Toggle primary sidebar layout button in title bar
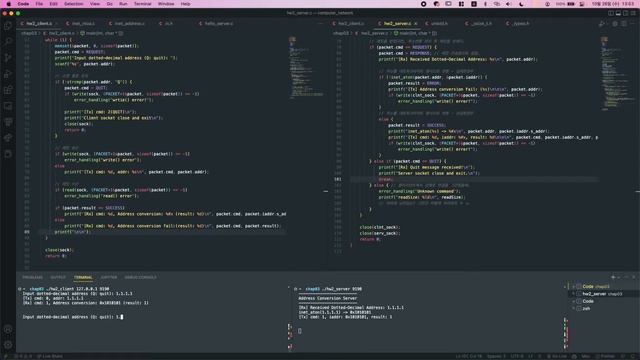 point(611,13)
